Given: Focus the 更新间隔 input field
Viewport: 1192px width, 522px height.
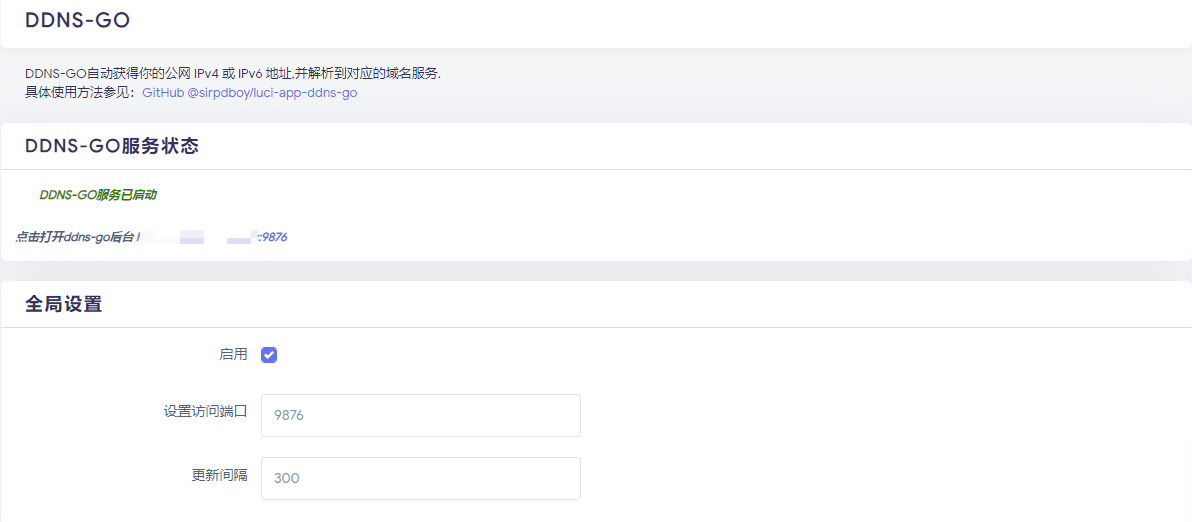Looking at the screenshot, I should (x=420, y=478).
